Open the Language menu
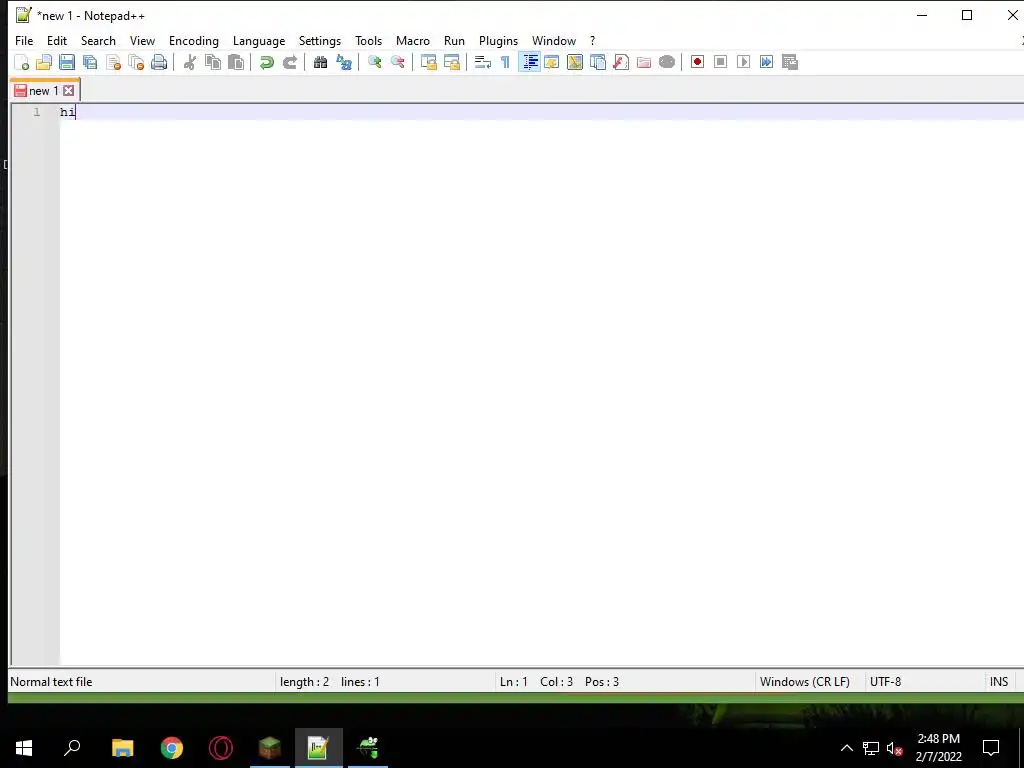This screenshot has width=1024, height=768. [x=259, y=40]
